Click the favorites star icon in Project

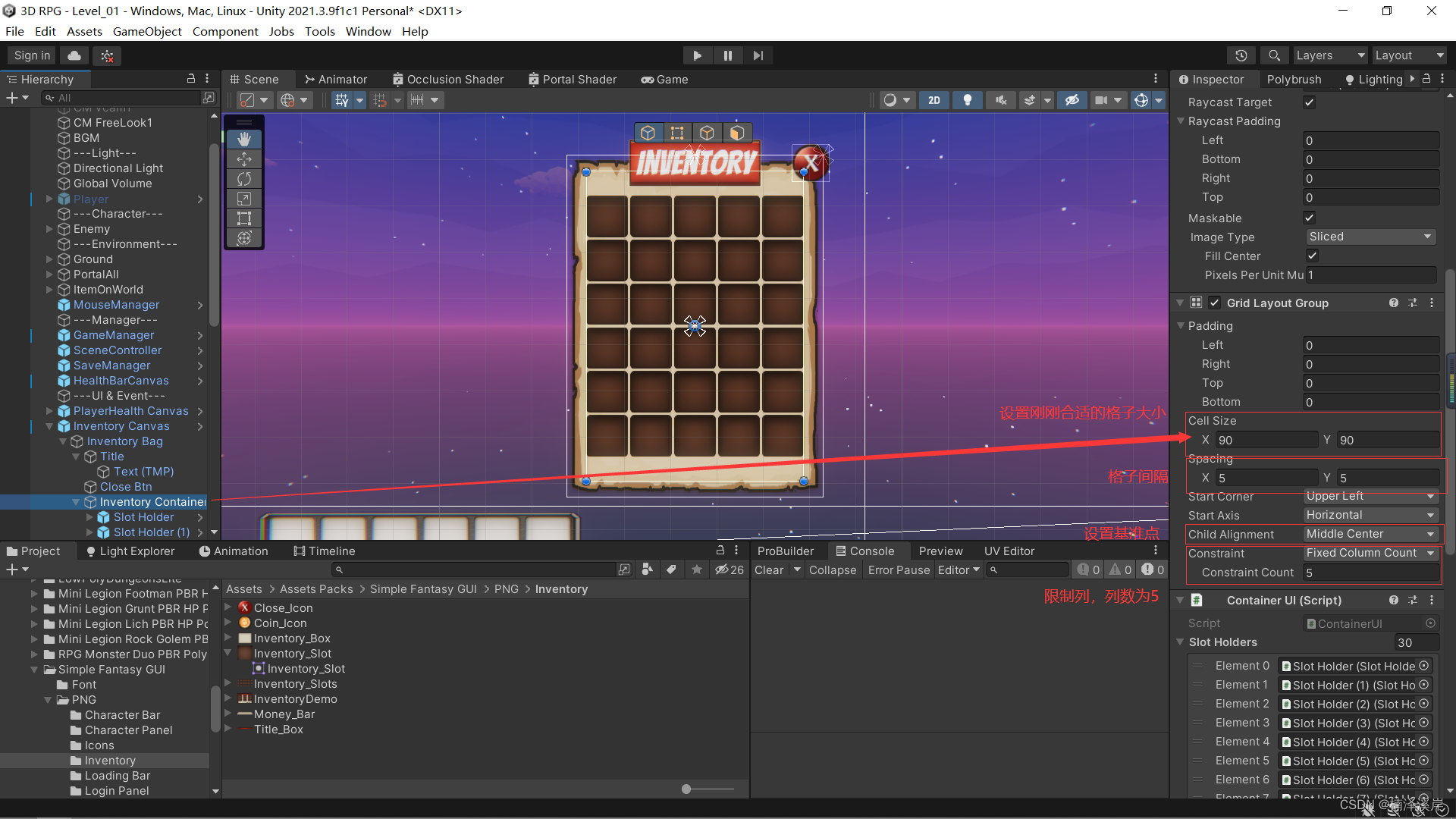pos(696,570)
